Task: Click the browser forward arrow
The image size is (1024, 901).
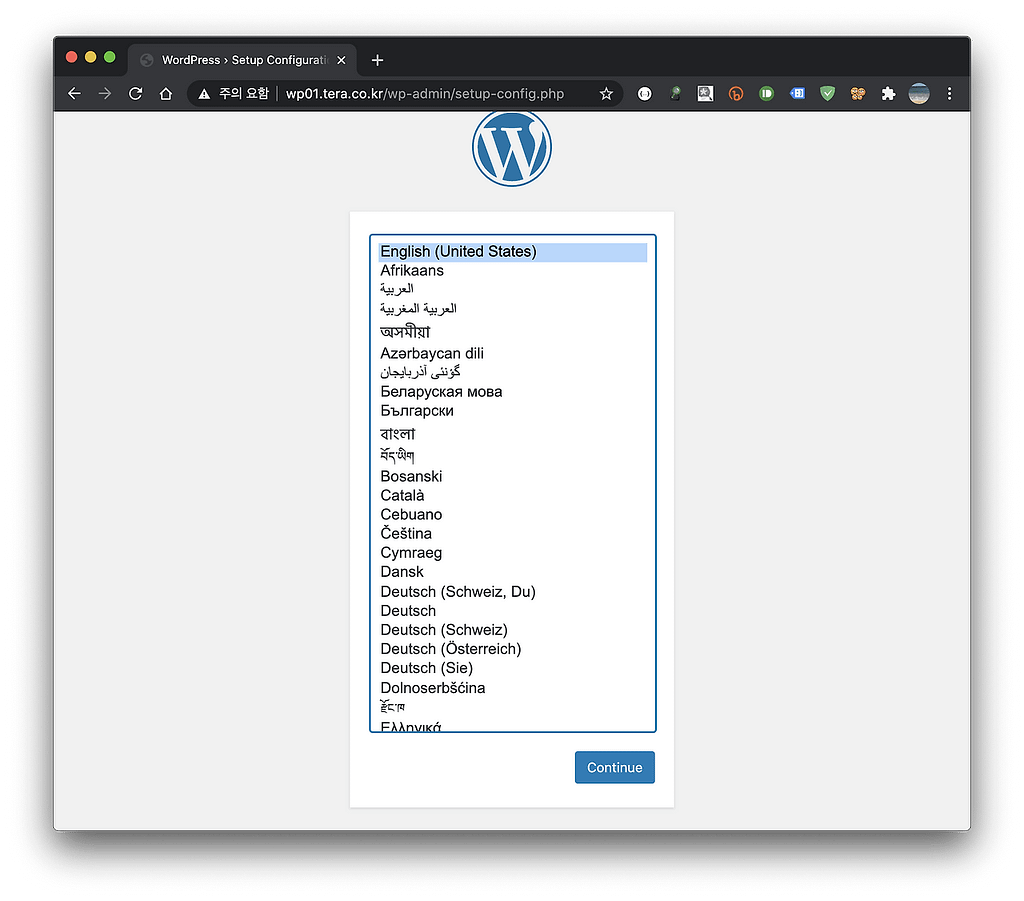Action: click(104, 93)
